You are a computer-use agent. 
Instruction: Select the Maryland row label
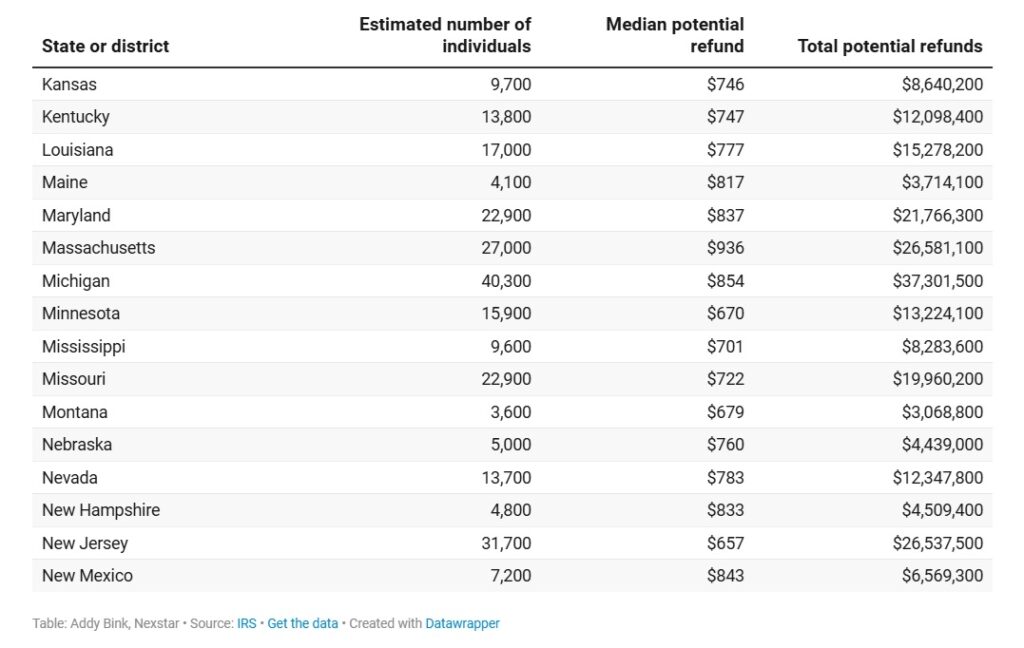[76, 215]
